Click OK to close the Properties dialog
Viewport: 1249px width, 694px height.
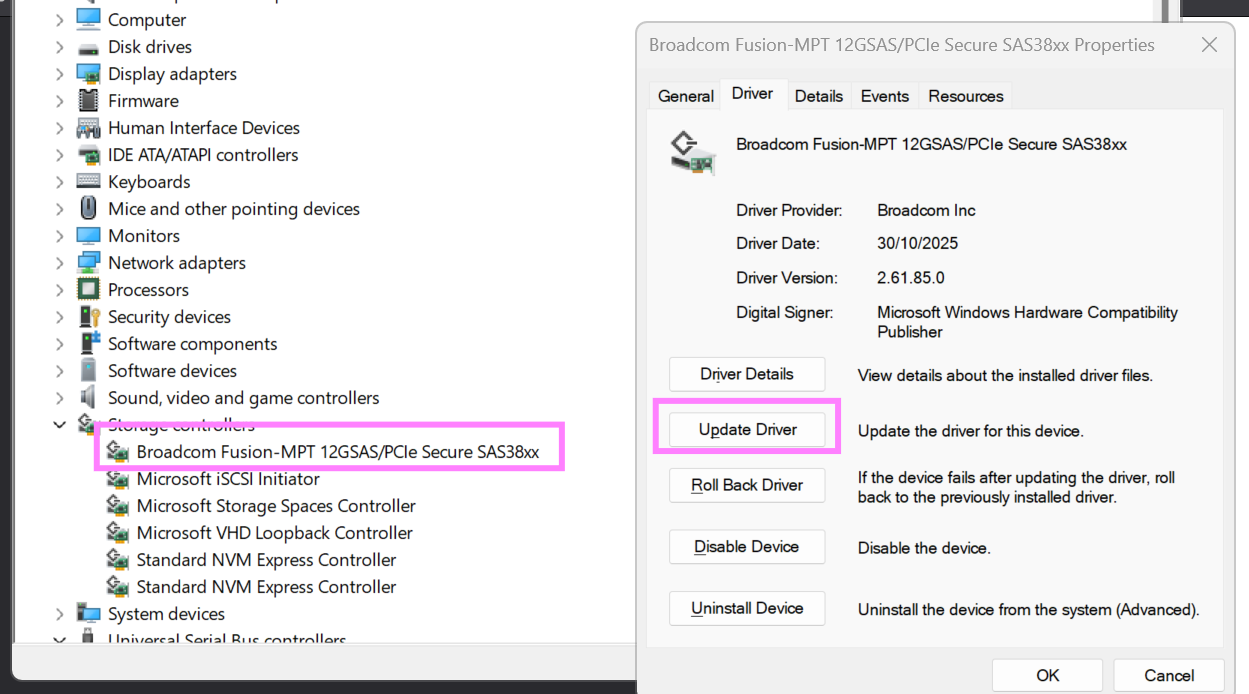click(x=1046, y=675)
